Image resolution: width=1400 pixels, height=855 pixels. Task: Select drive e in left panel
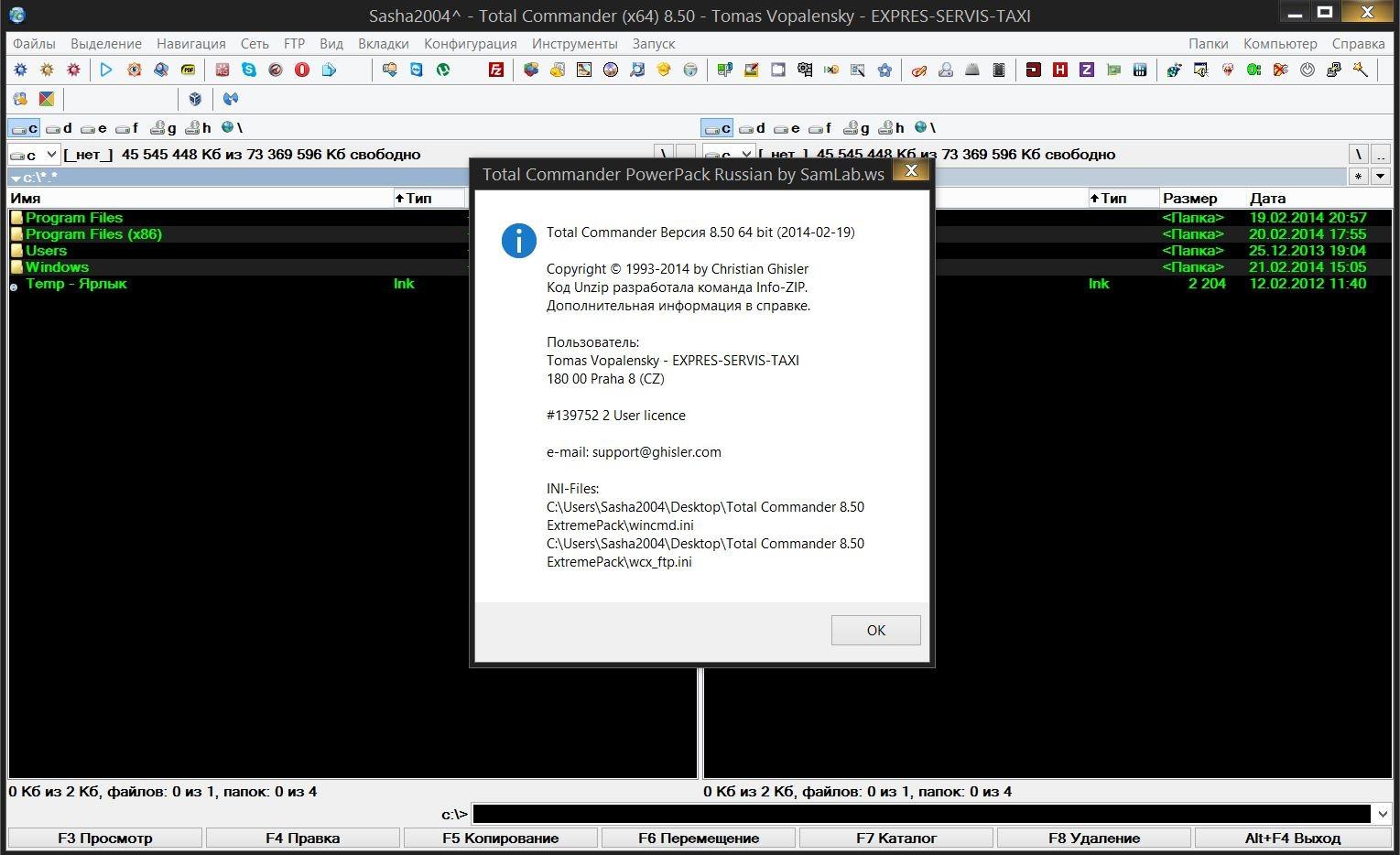pos(93,128)
